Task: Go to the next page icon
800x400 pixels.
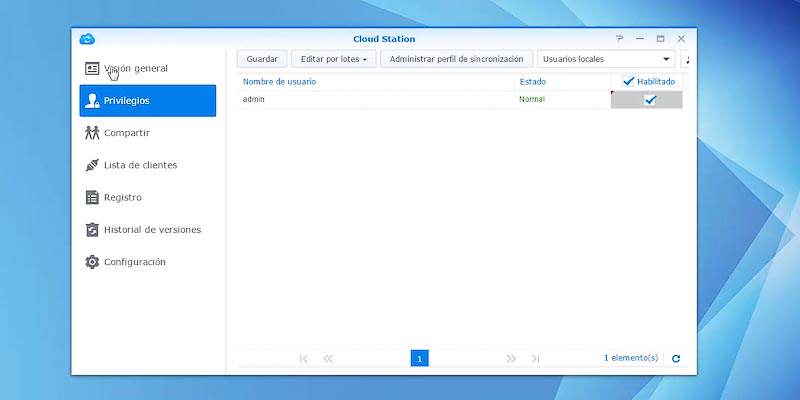Action: click(511, 359)
